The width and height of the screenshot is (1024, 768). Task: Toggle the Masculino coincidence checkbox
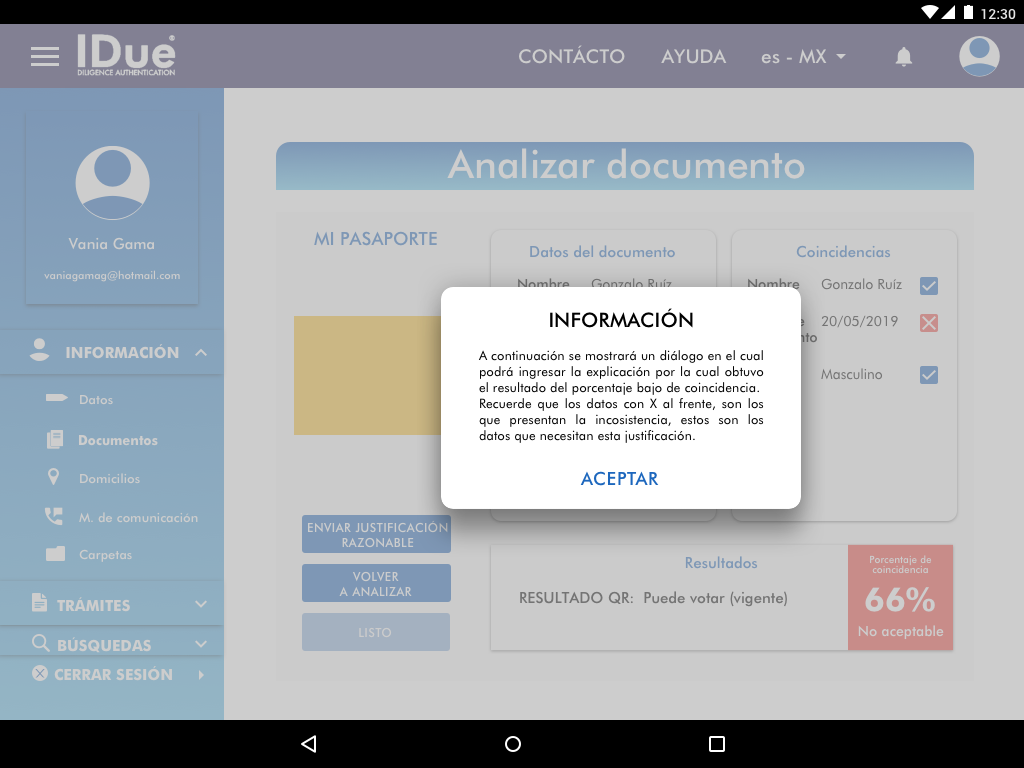pos(928,375)
